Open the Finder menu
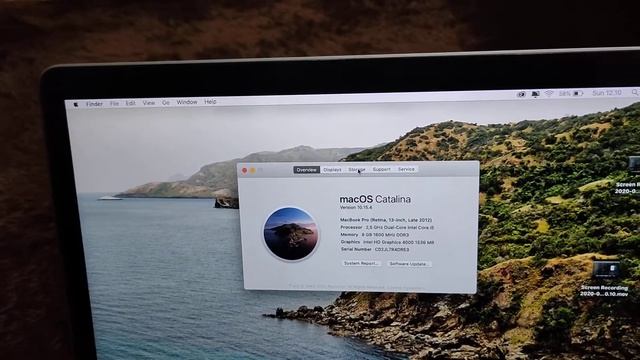This screenshot has height=360, width=640. [94, 104]
